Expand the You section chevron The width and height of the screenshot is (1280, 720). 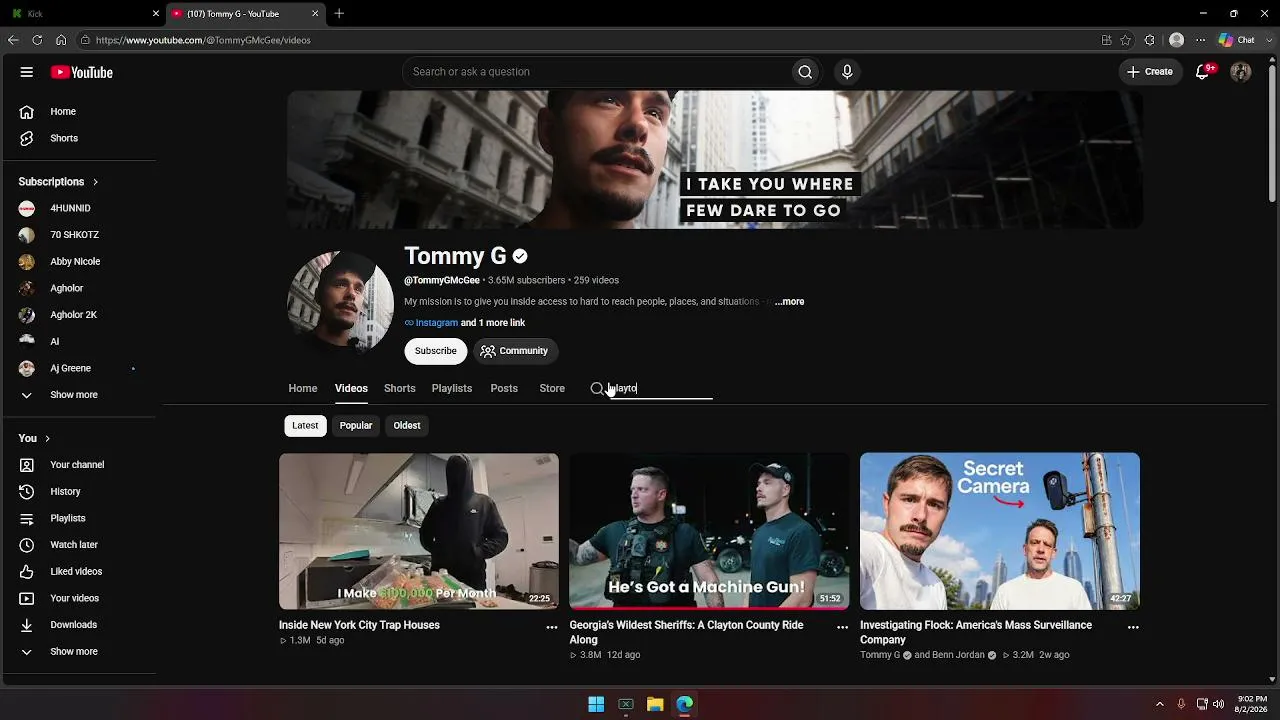point(47,439)
